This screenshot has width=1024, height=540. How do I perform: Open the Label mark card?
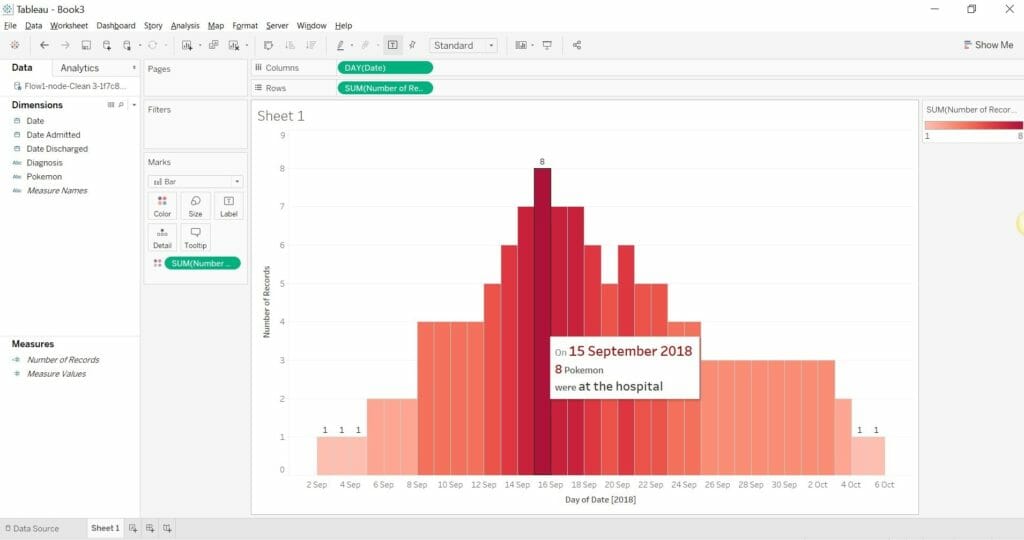point(229,206)
